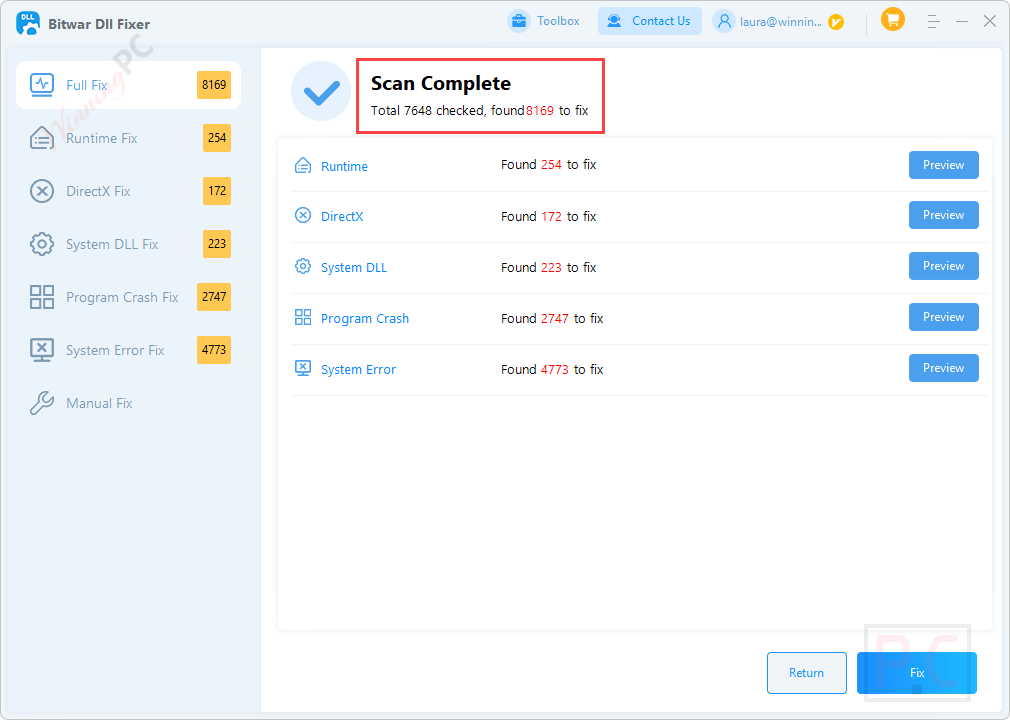Select the Full Fix monitor icon

click(41, 85)
